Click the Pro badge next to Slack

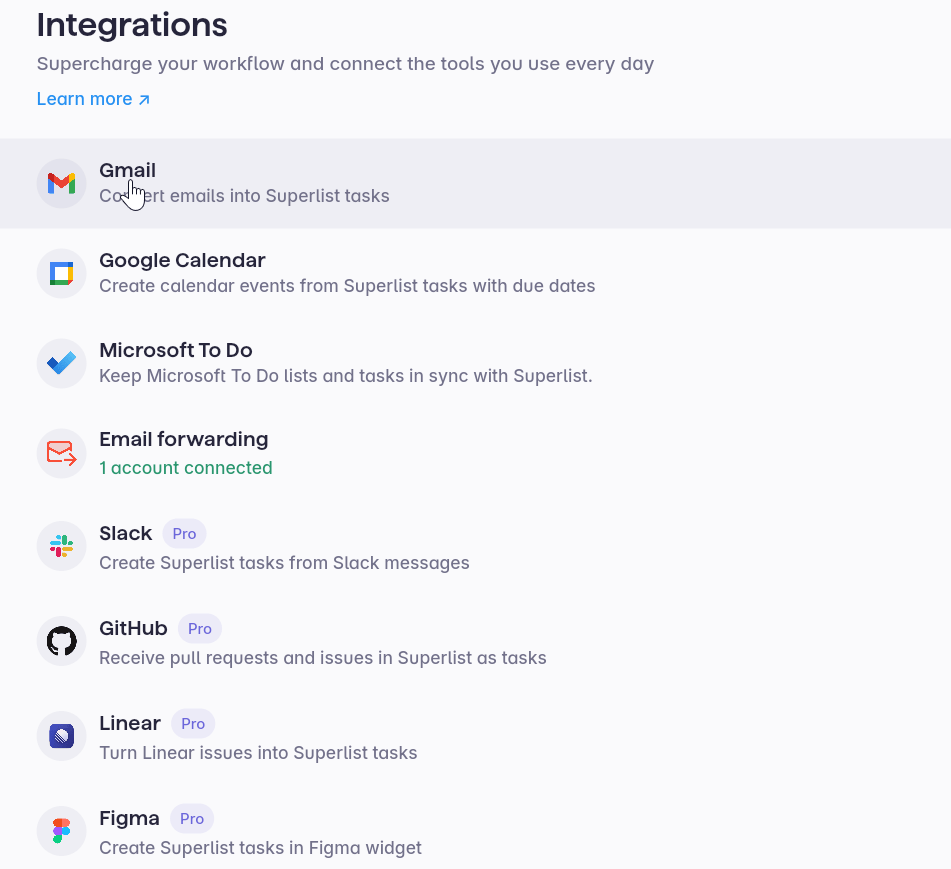point(184,534)
